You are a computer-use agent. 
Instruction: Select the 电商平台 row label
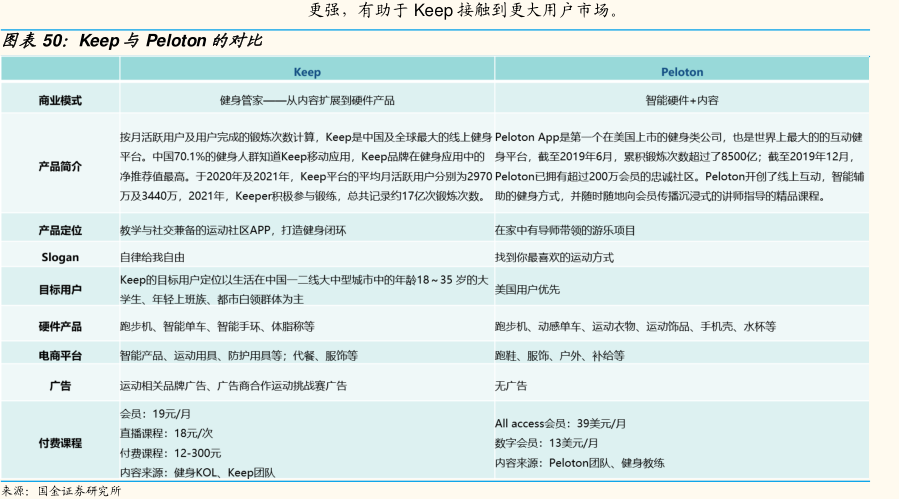60,355
